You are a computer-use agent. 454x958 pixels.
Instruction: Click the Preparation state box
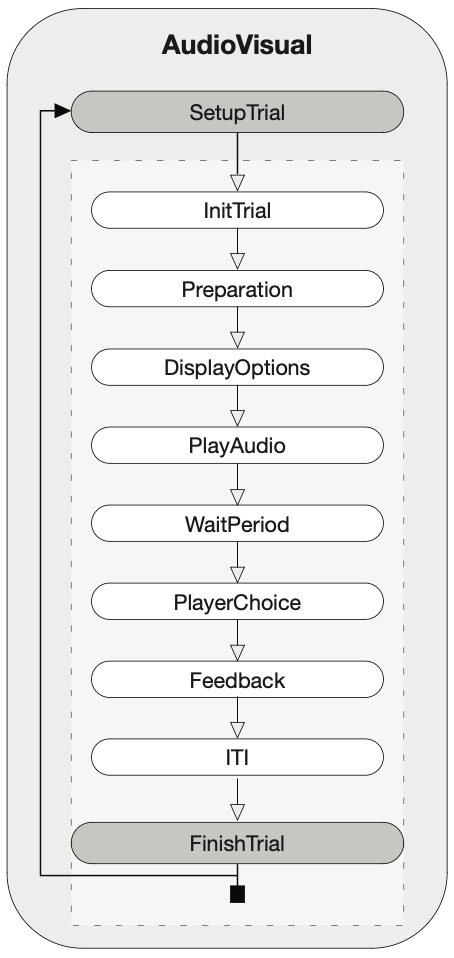click(x=237, y=288)
